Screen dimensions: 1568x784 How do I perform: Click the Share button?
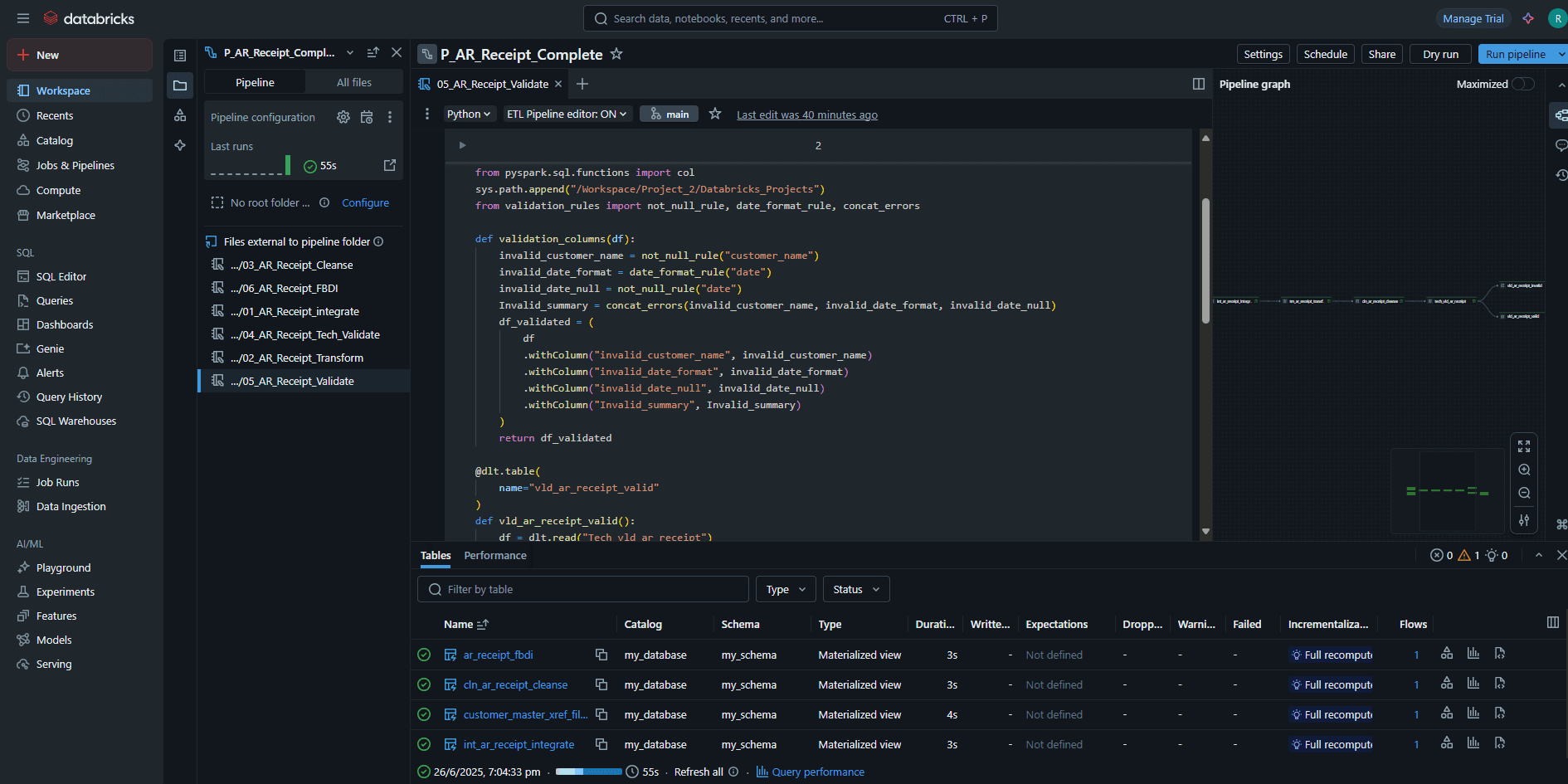click(1381, 54)
